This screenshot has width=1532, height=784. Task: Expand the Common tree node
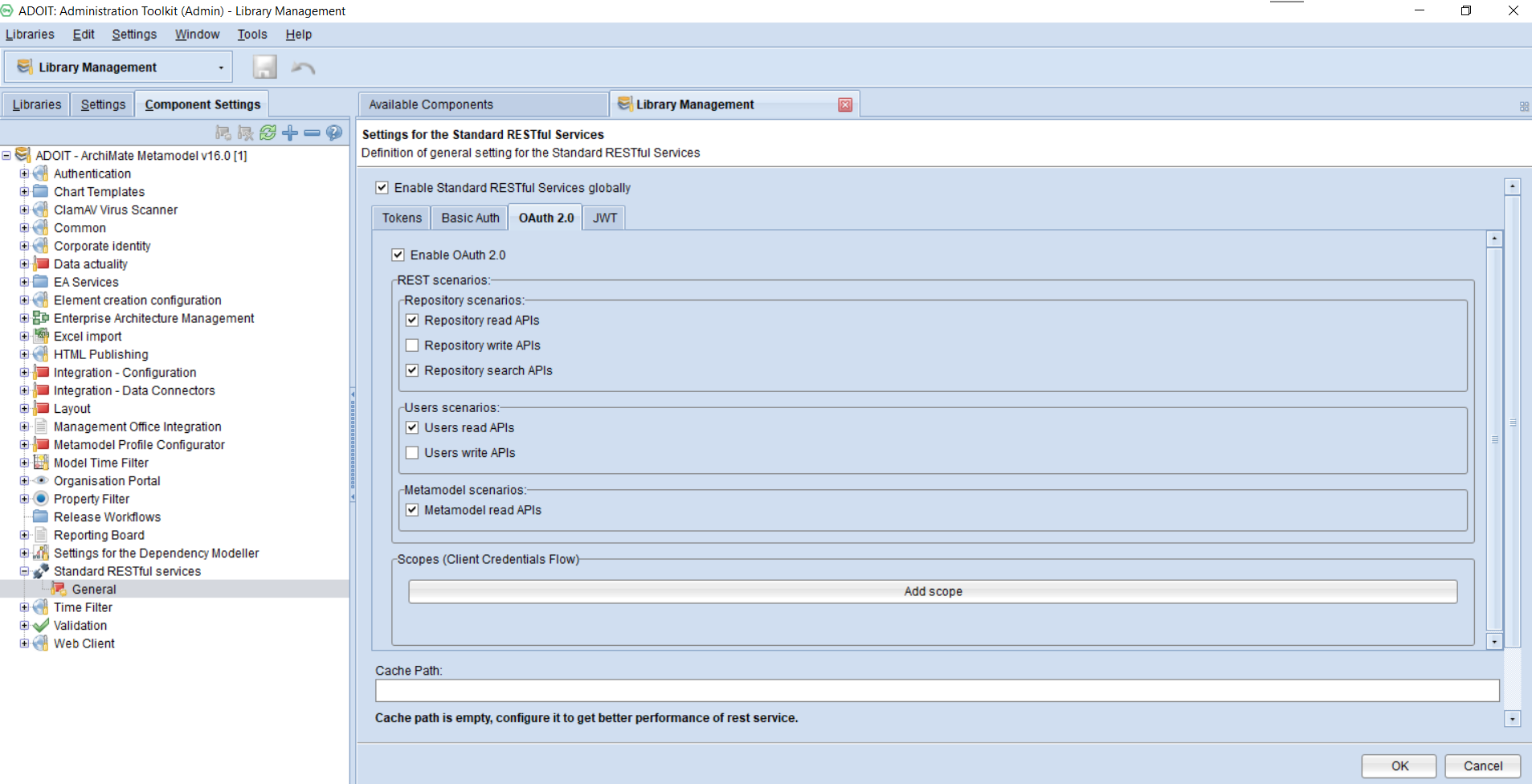click(x=24, y=227)
